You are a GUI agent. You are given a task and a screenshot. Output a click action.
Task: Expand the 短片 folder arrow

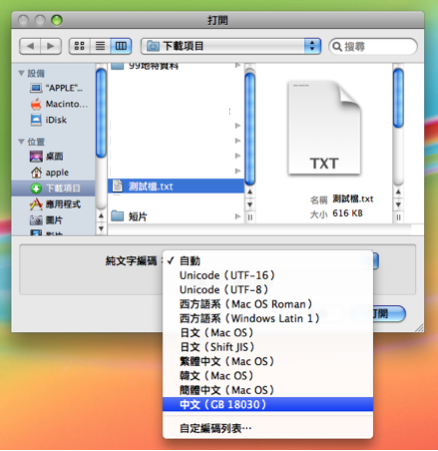tap(238, 216)
